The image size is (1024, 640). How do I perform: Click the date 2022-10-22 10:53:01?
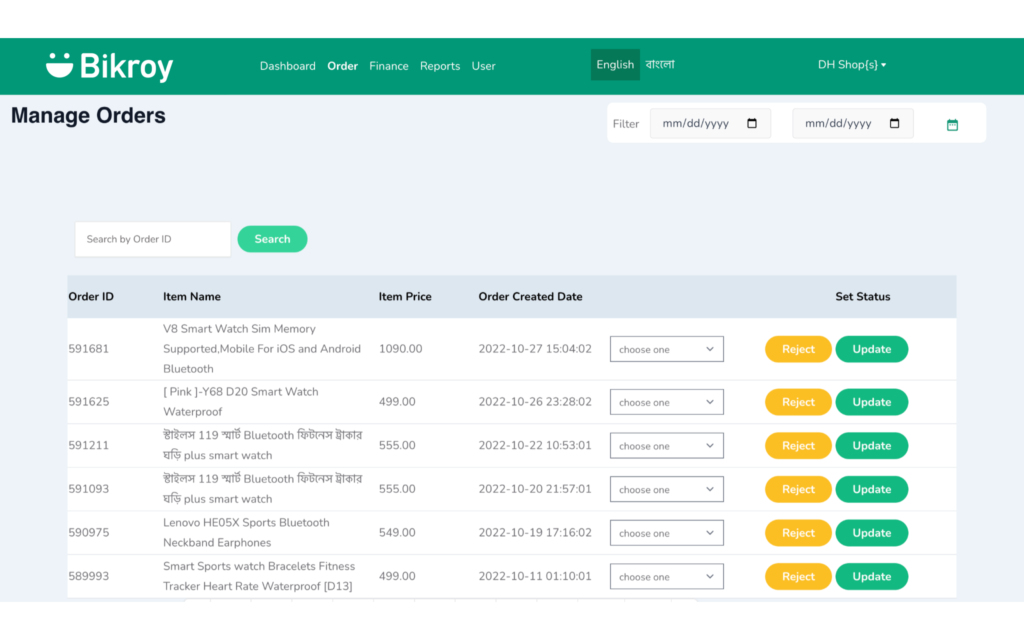[x=535, y=446]
